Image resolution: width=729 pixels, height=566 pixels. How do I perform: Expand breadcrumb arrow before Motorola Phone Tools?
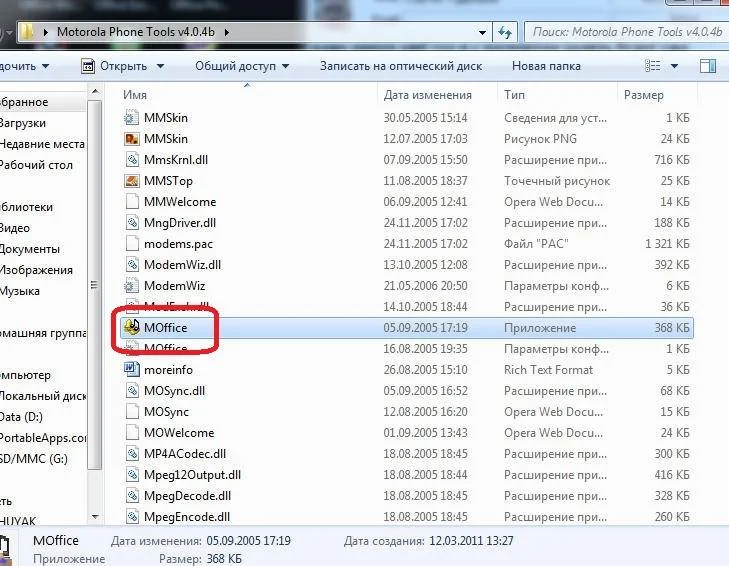pyautogui.click(x=46, y=32)
